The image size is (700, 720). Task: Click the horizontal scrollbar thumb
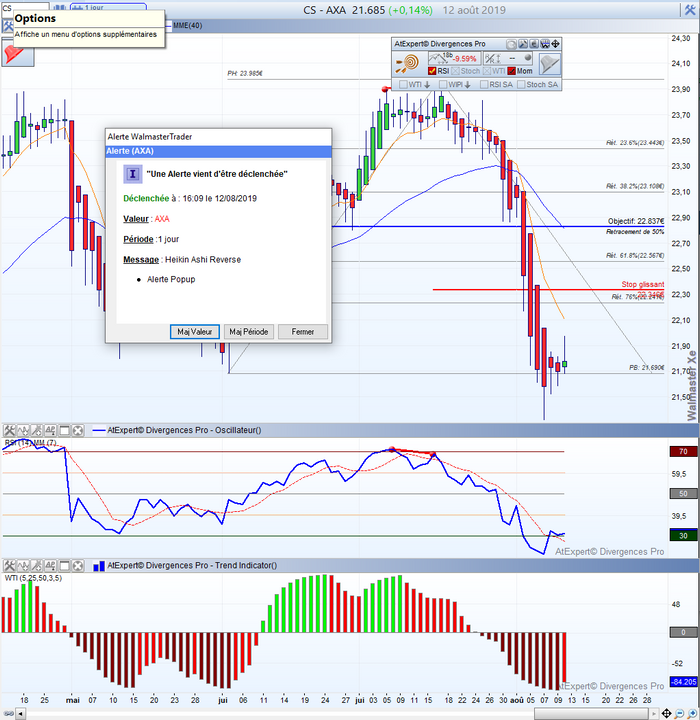(x=591, y=714)
